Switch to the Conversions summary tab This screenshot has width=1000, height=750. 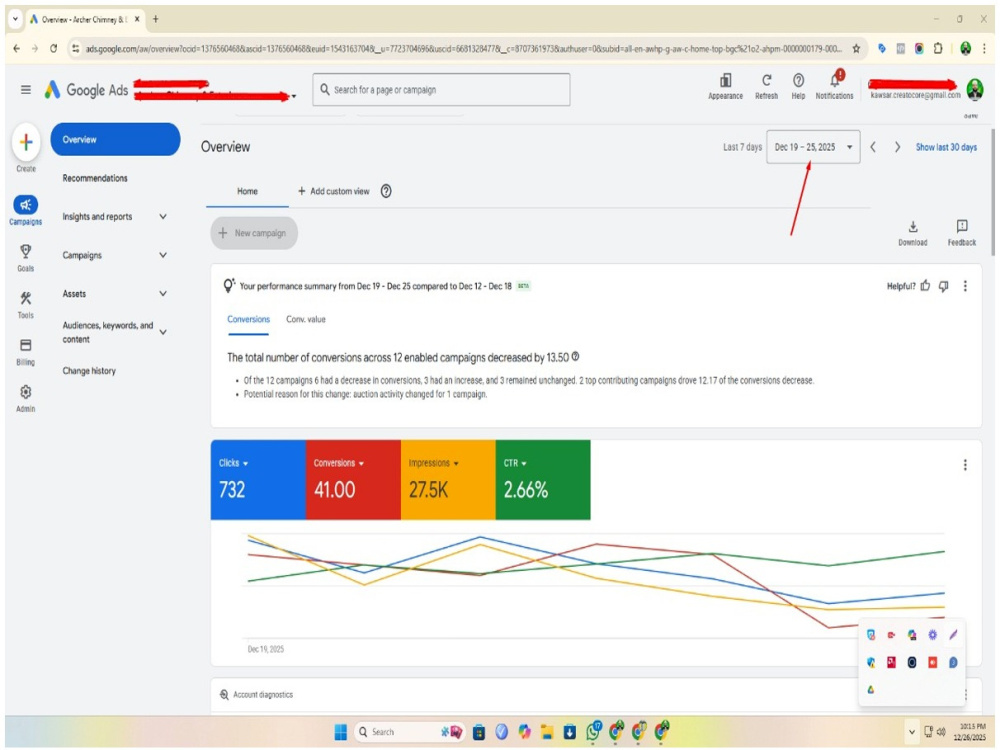tap(249, 319)
